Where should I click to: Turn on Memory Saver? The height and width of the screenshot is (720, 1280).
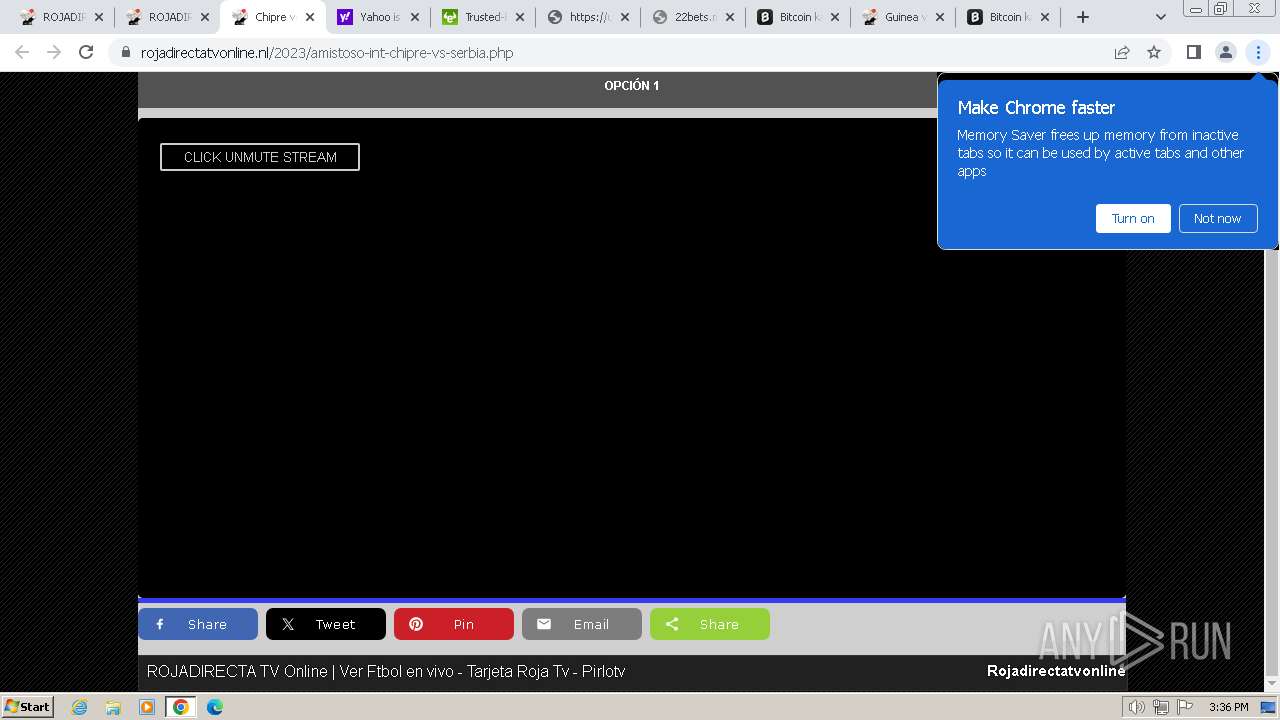coord(1133,218)
